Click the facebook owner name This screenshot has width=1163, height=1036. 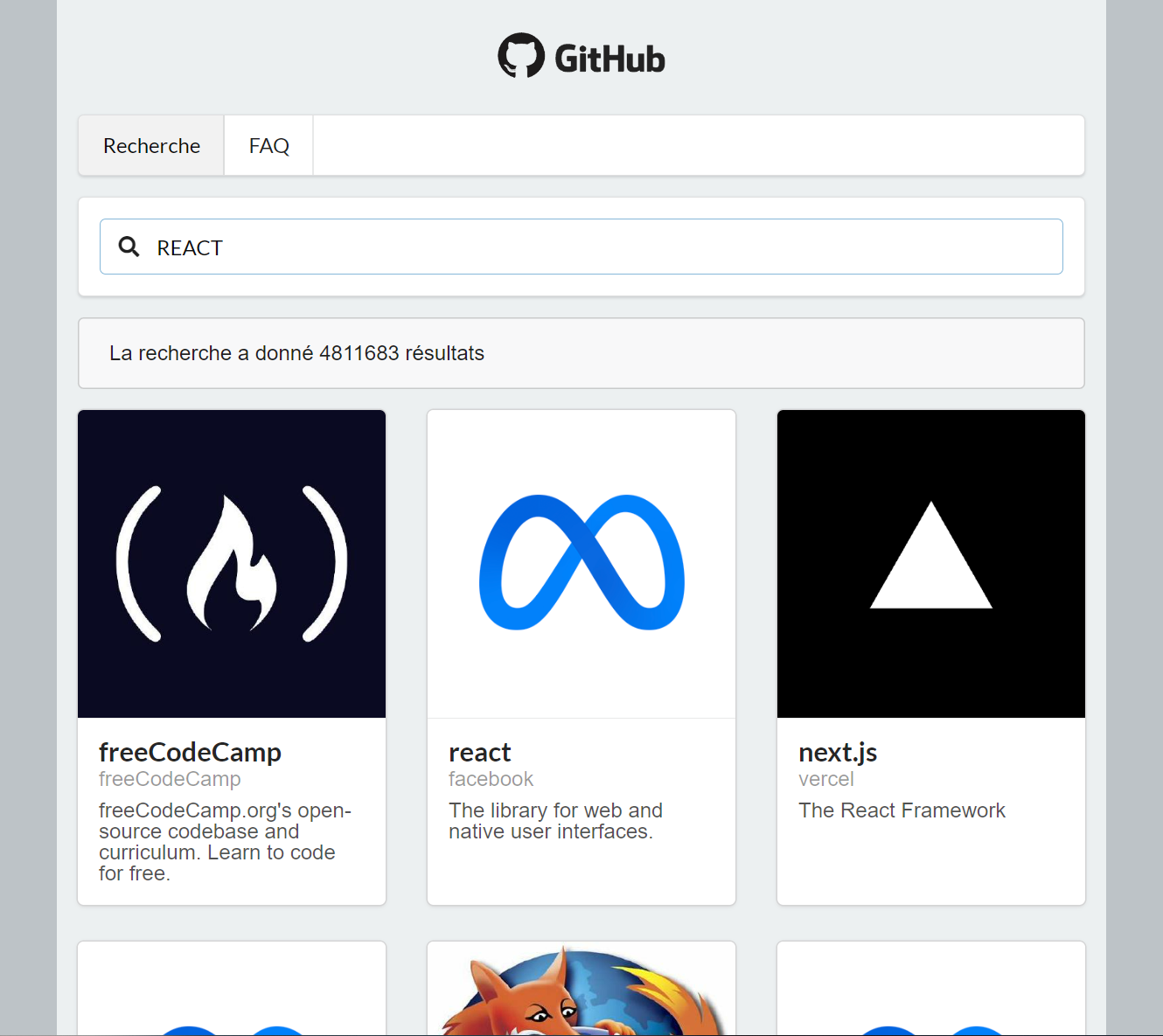click(491, 779)
